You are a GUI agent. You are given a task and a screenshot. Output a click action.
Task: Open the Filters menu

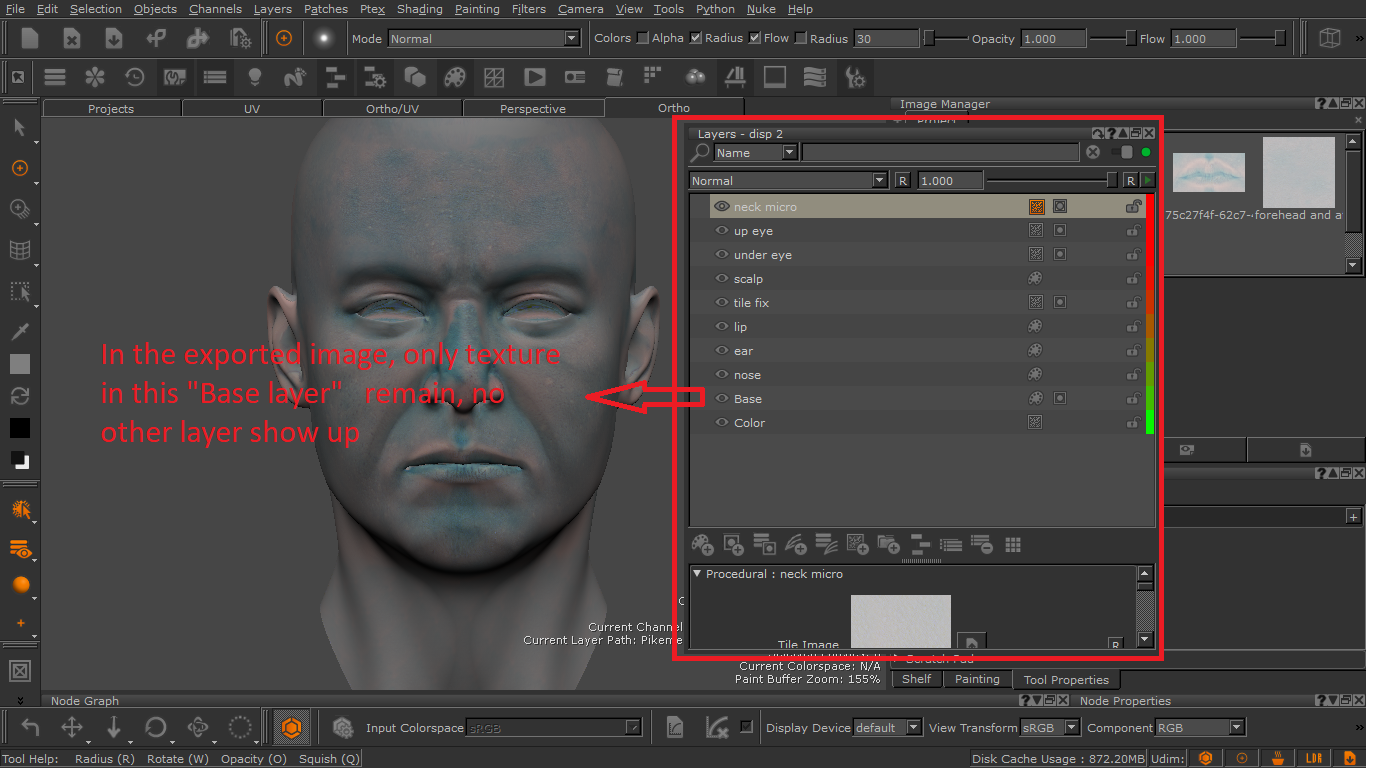click(529, 9)
